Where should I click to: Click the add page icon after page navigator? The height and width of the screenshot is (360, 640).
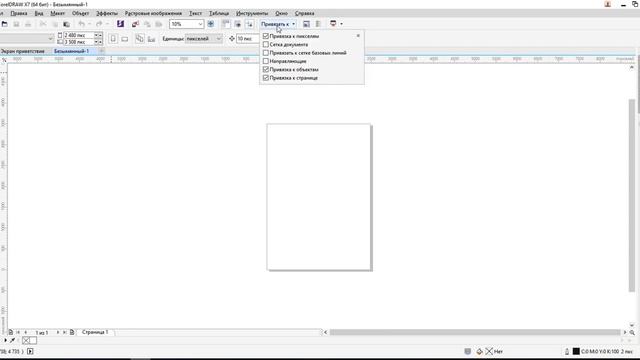(72, 332)
